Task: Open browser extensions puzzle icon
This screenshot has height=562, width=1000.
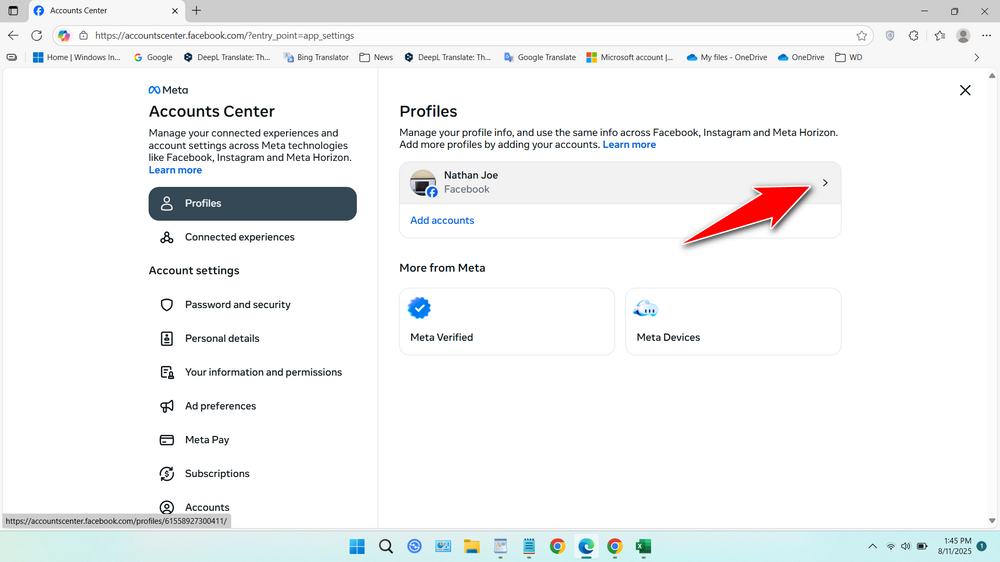Action: [x=913, y=36]
